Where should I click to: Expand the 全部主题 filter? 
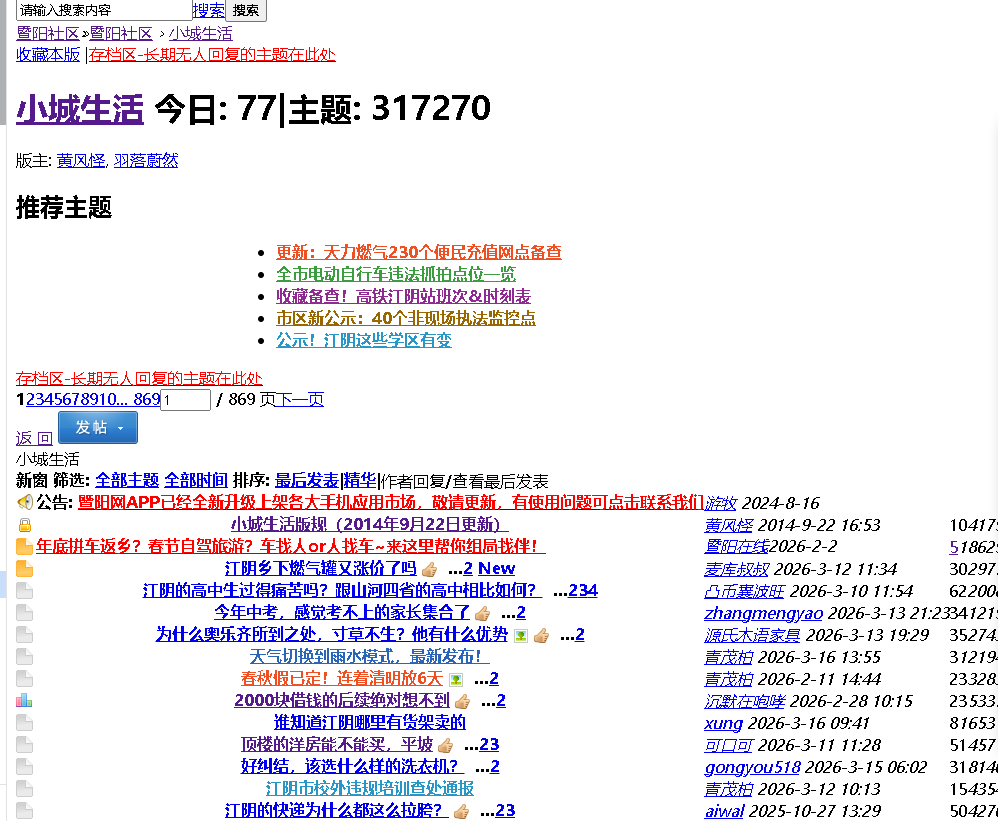[127, 481]
